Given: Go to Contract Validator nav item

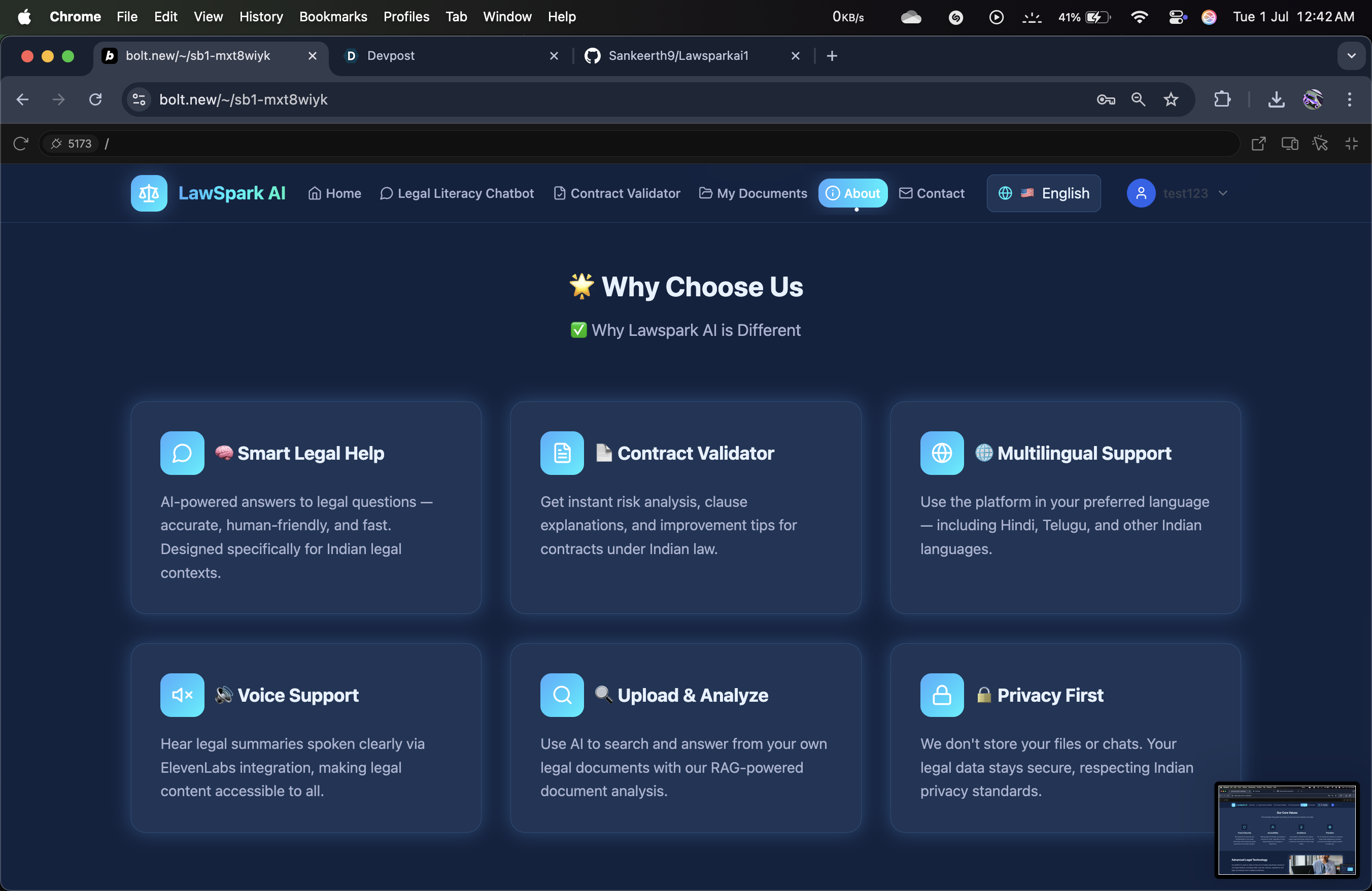Looking at the screenshot, I should point(617,193).
